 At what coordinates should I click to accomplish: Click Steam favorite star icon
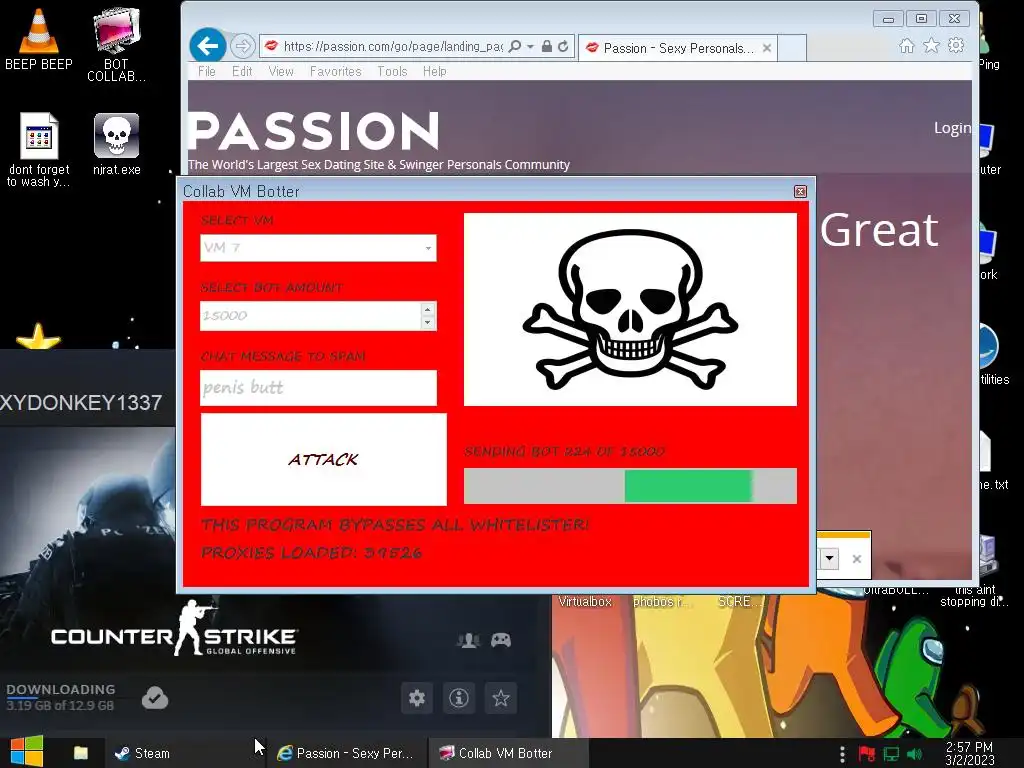pos(501,698)
